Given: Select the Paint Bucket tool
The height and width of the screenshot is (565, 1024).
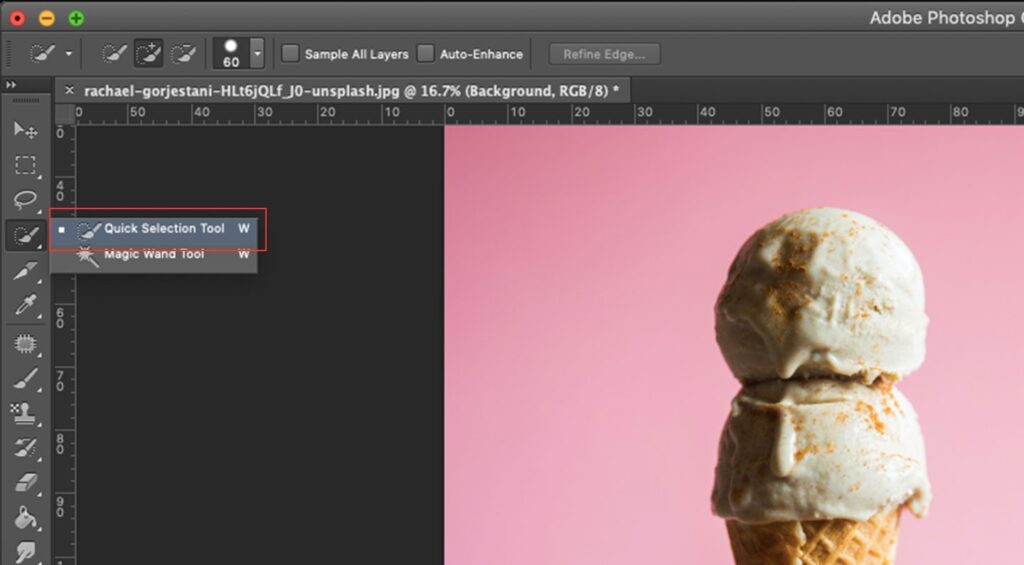Looking at the screenshot, I should (25, 517).
